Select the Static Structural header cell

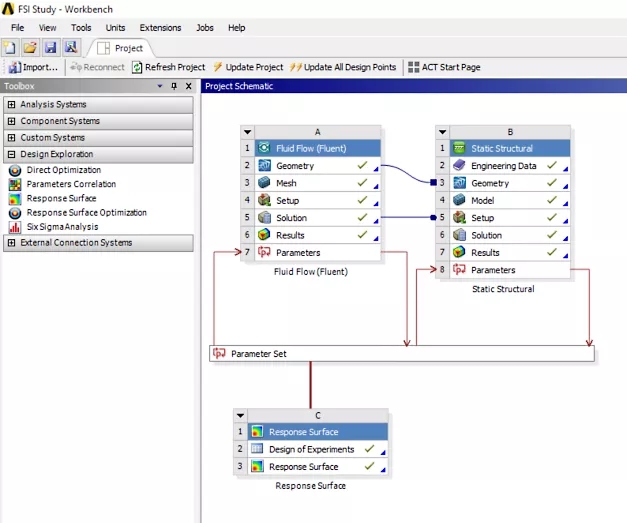tap(510, 148)
